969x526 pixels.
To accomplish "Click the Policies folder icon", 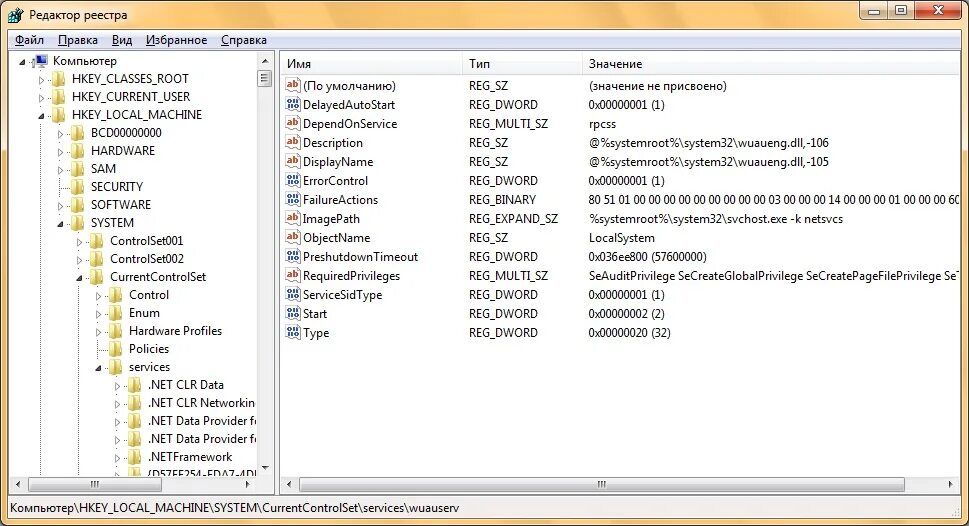I will (116, 349).
